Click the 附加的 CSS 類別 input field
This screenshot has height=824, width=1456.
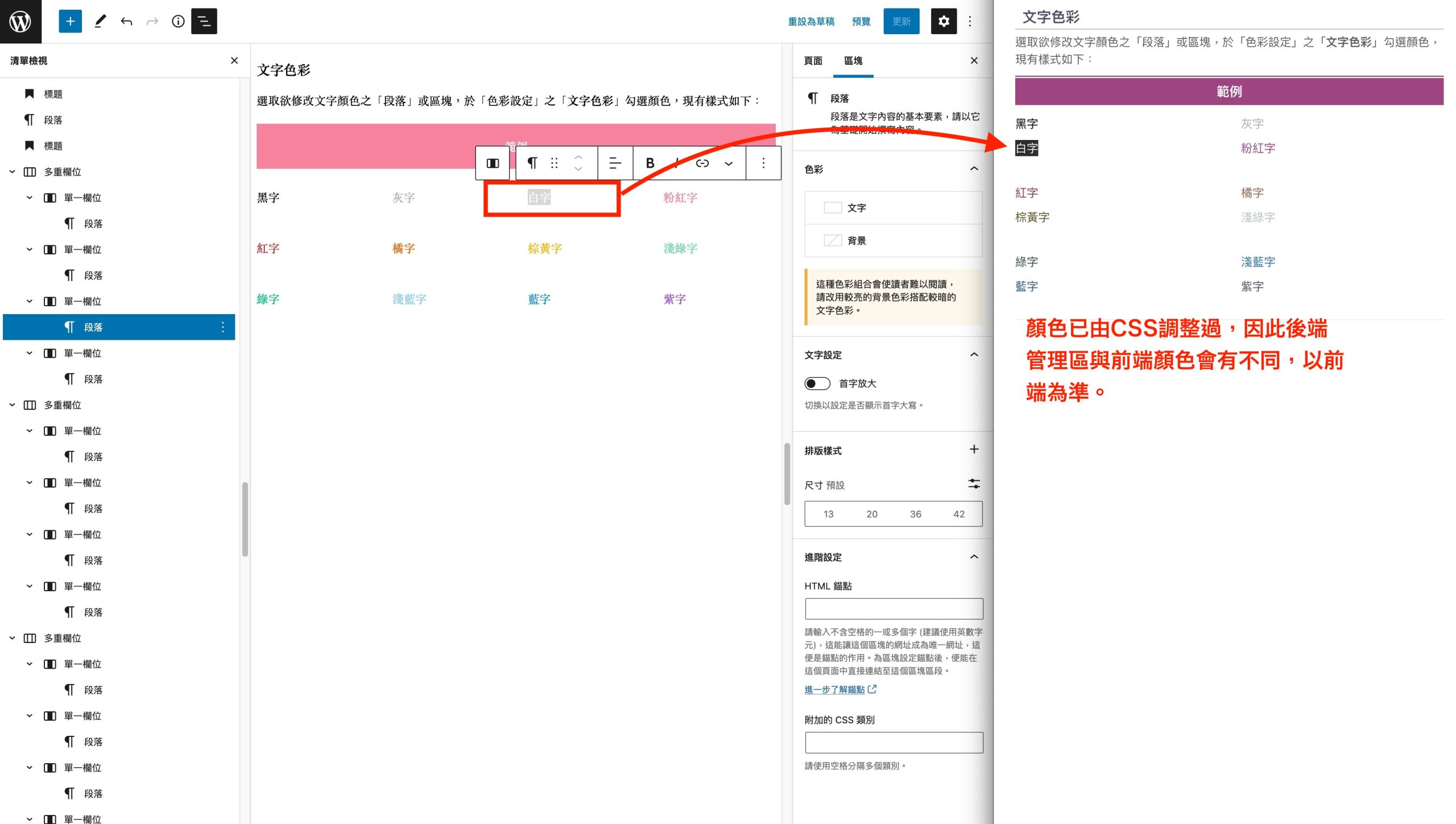pos(894,743)
